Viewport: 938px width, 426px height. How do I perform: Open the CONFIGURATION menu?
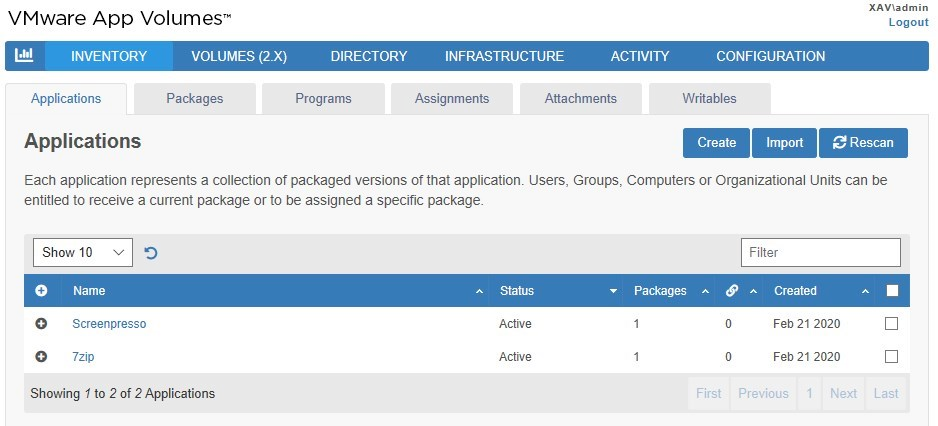point(770,56)
